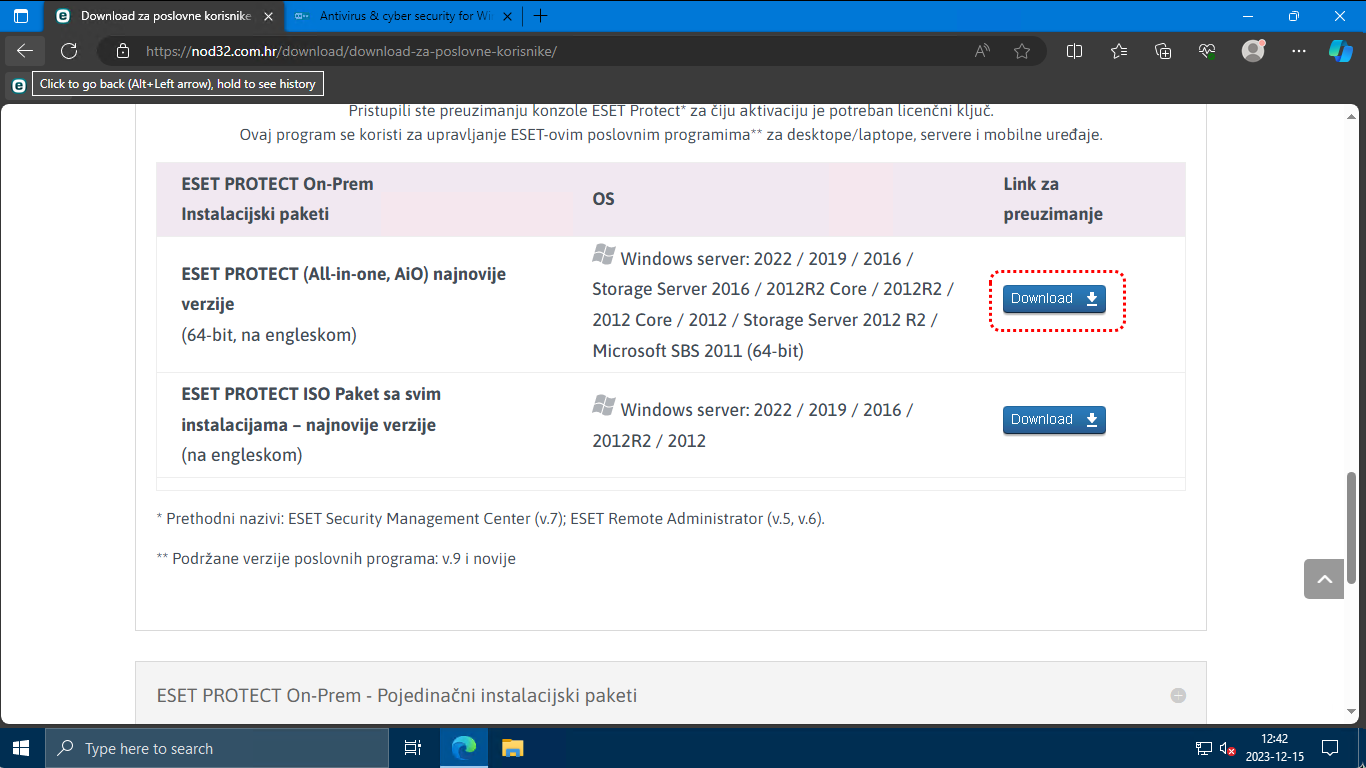
Task: Open the Read aloud tool
Action: 982,51
